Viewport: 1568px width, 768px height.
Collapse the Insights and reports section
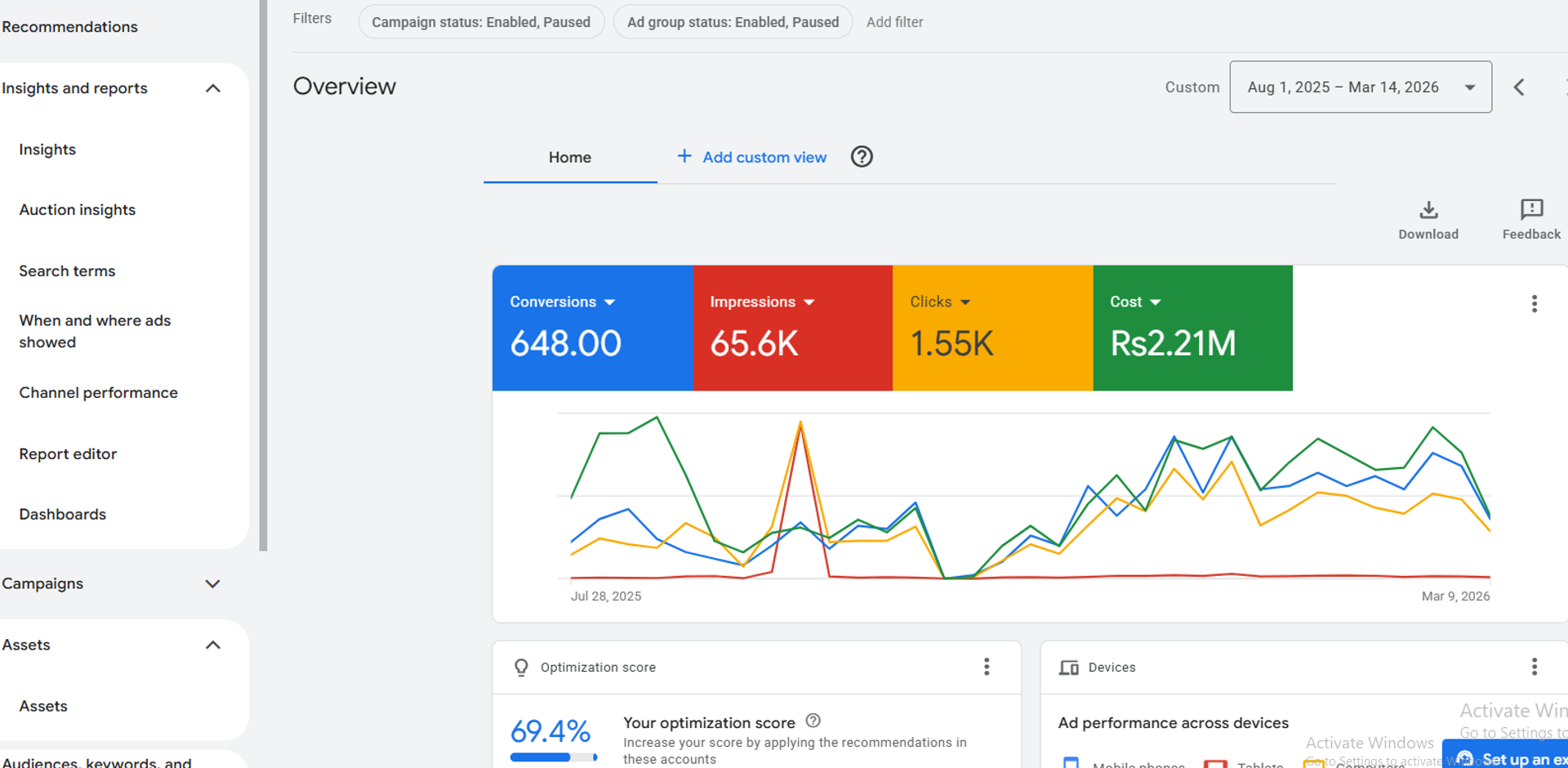213,88
